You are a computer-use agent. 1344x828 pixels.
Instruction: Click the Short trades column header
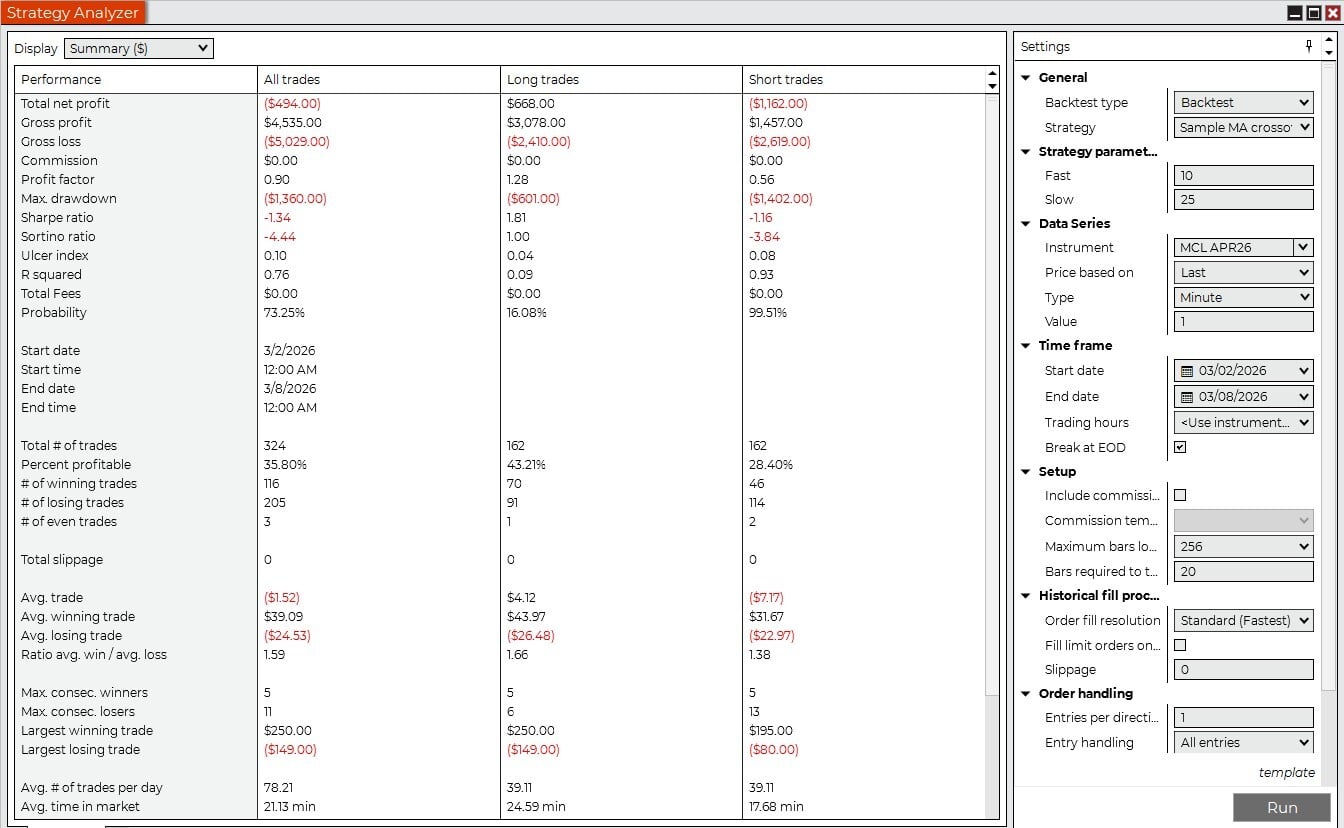(864, 79)
